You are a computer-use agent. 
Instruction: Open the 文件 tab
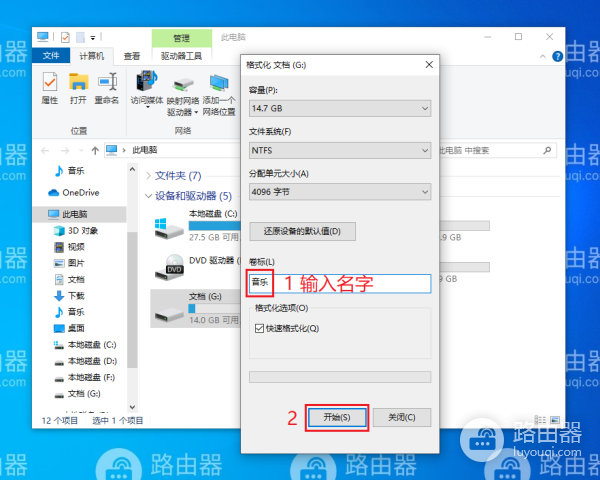click(x=51, y=56)
